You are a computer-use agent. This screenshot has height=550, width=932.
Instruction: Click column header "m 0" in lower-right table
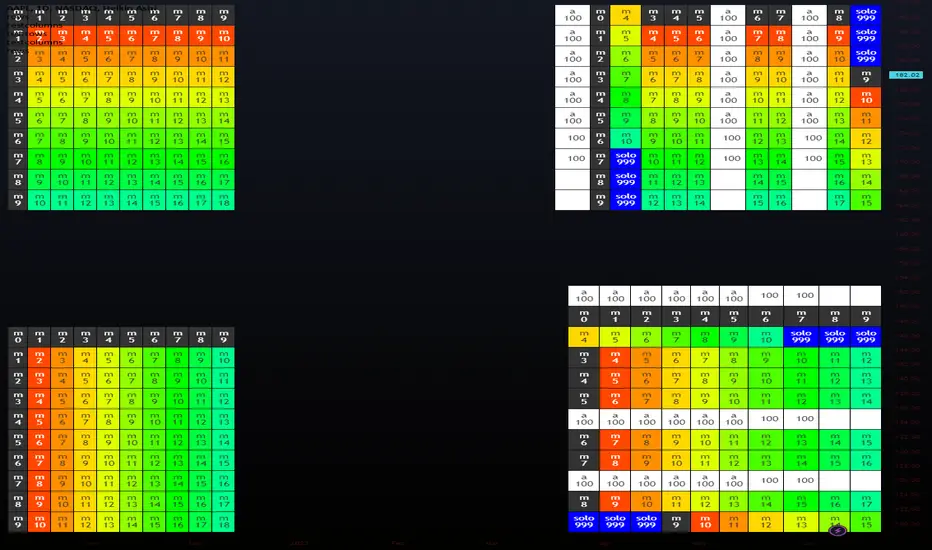click(584, 316)
